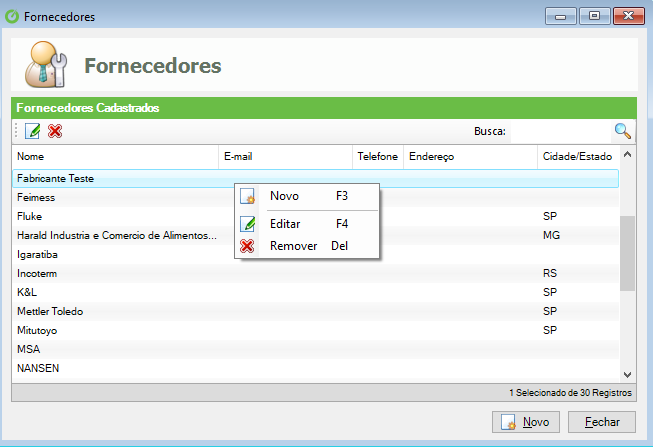
Task: Select the Igaratiba supplier row
Action: click(316, 255)
